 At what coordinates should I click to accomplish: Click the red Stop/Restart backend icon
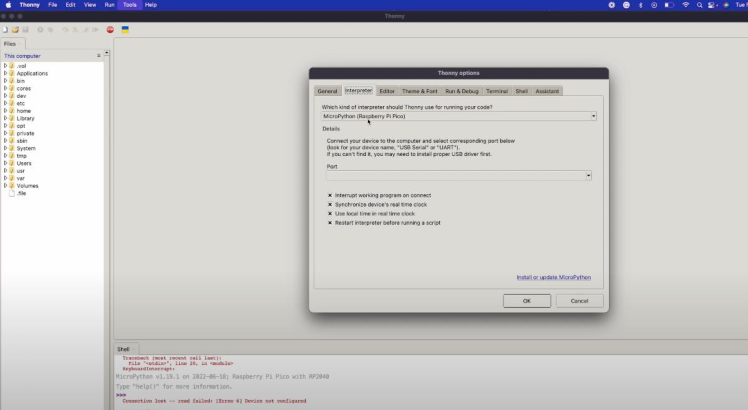[110, 30]
